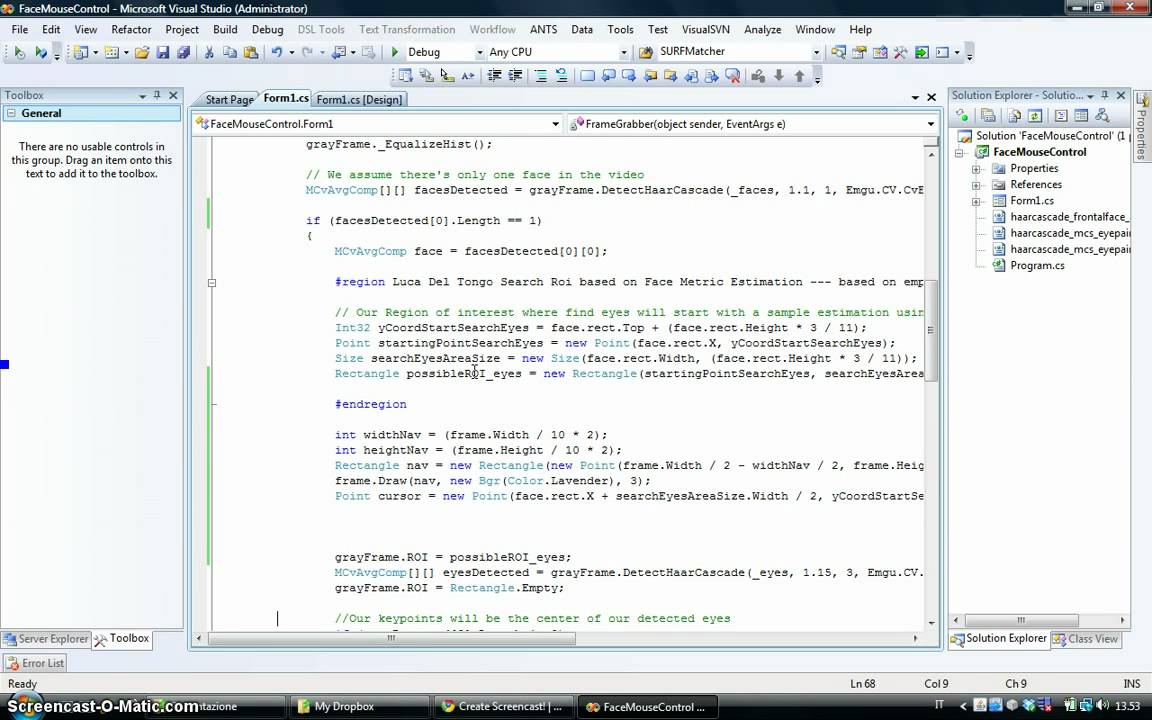The image size is (1152, 720).
Task: Switch to Server Explorer tab
Action: pyautogui.click(x=46, y=638)
